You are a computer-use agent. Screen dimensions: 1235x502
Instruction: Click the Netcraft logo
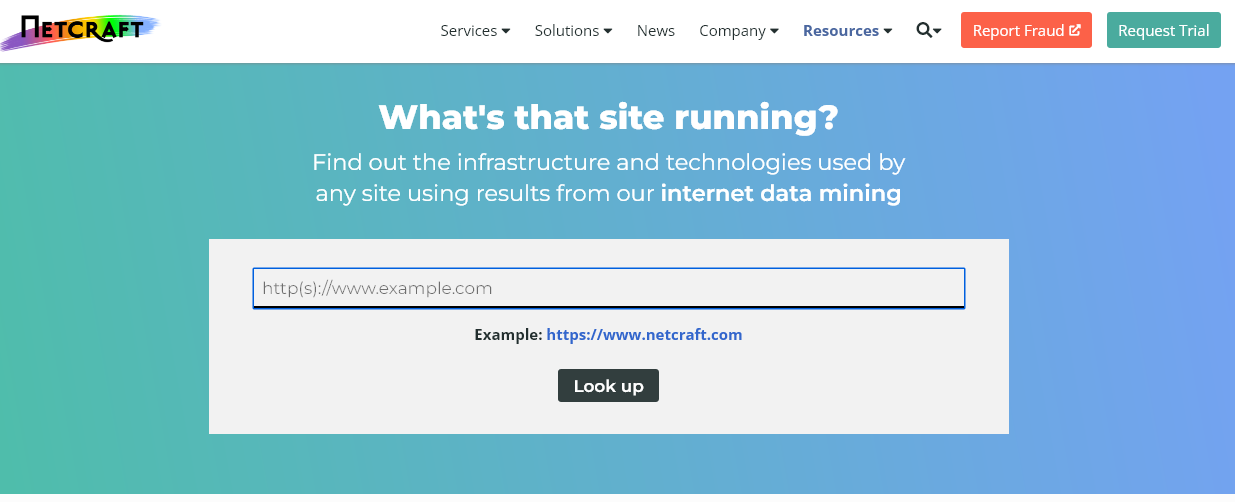click(80, 32)
